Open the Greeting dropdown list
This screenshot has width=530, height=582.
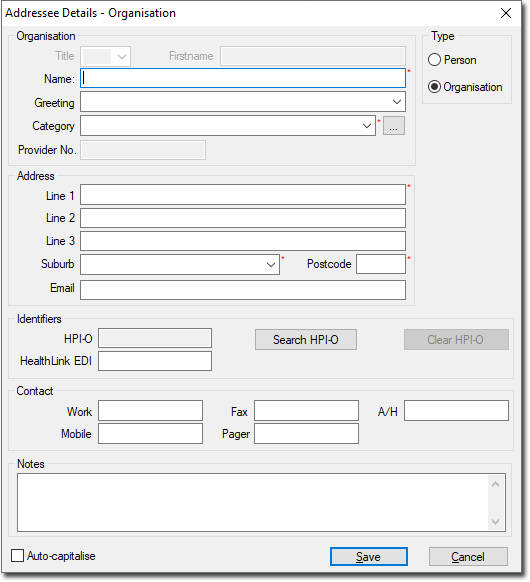click(397, 102)
